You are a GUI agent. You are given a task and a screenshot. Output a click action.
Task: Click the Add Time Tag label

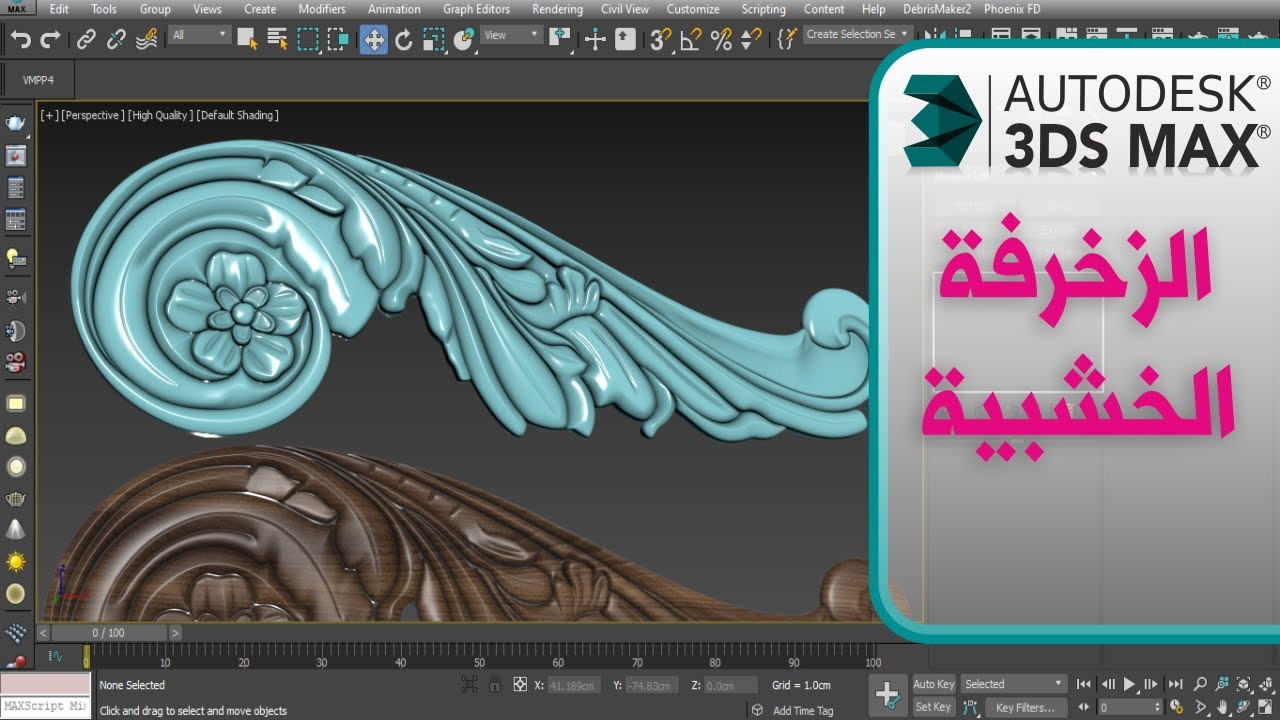803,711
